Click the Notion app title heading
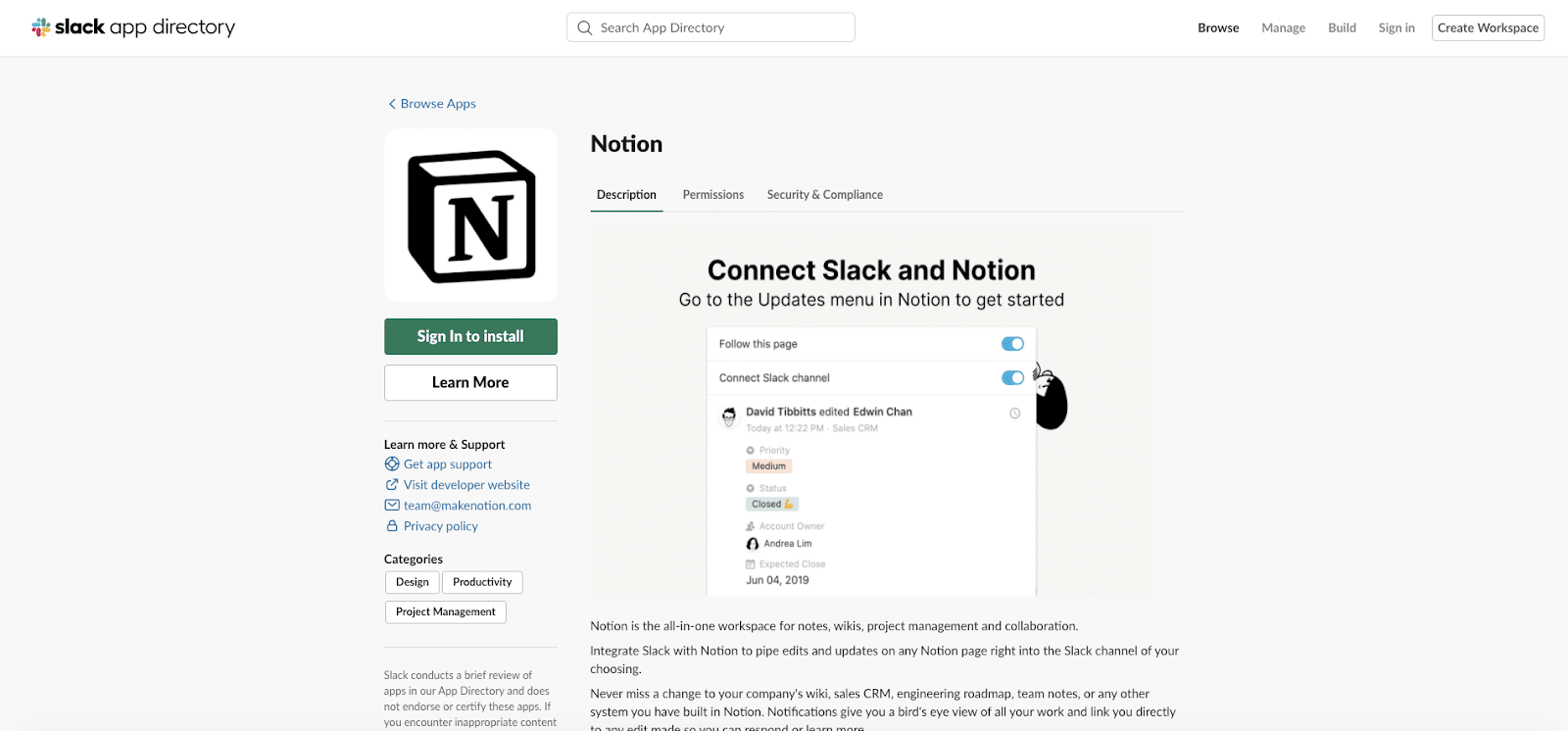Image resolution: width=1568 pixels, height=731 pixels. (626, 144)
